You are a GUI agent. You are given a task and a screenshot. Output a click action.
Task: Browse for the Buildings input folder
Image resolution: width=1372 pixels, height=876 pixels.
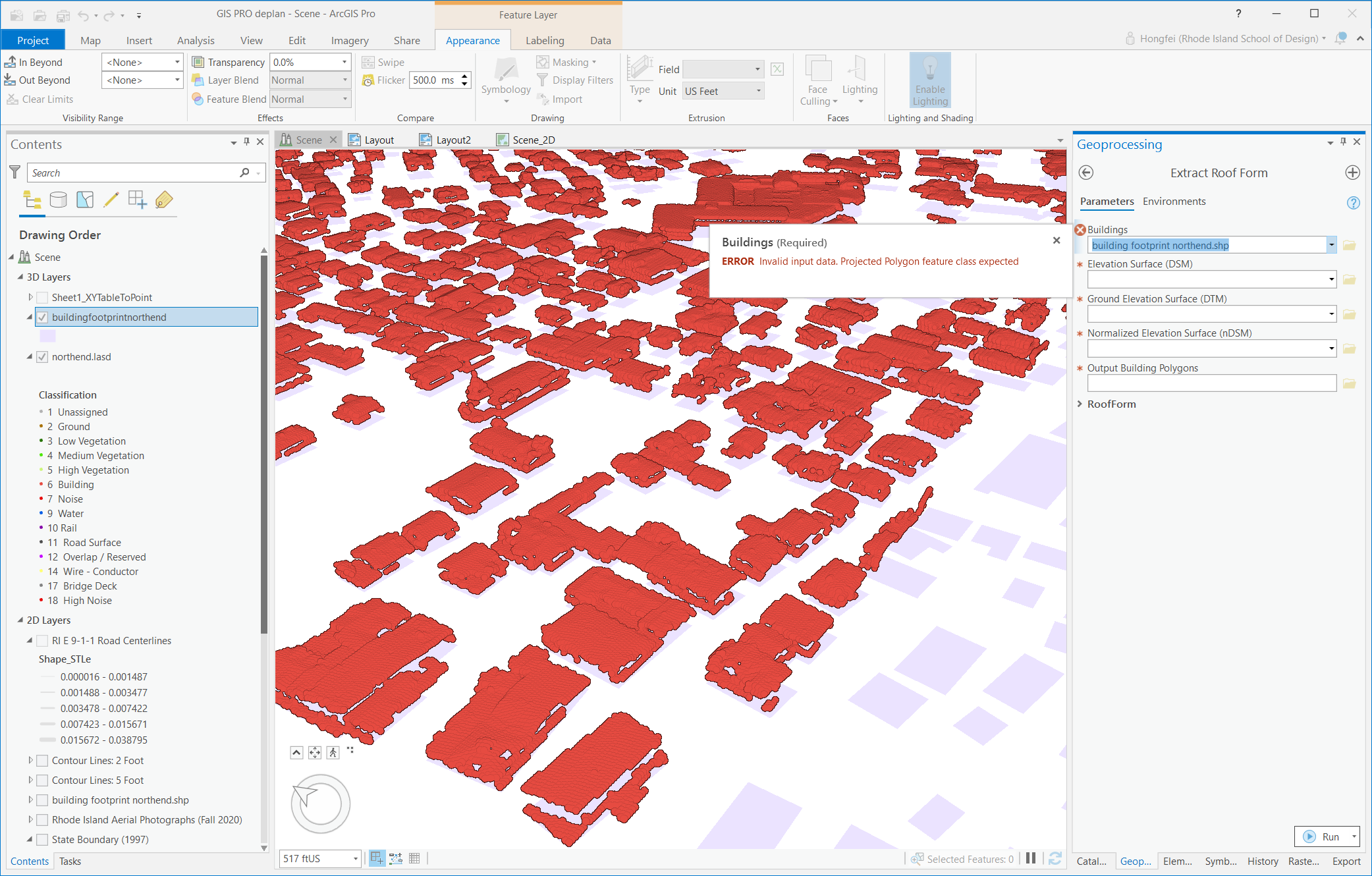click(1350, 245)
